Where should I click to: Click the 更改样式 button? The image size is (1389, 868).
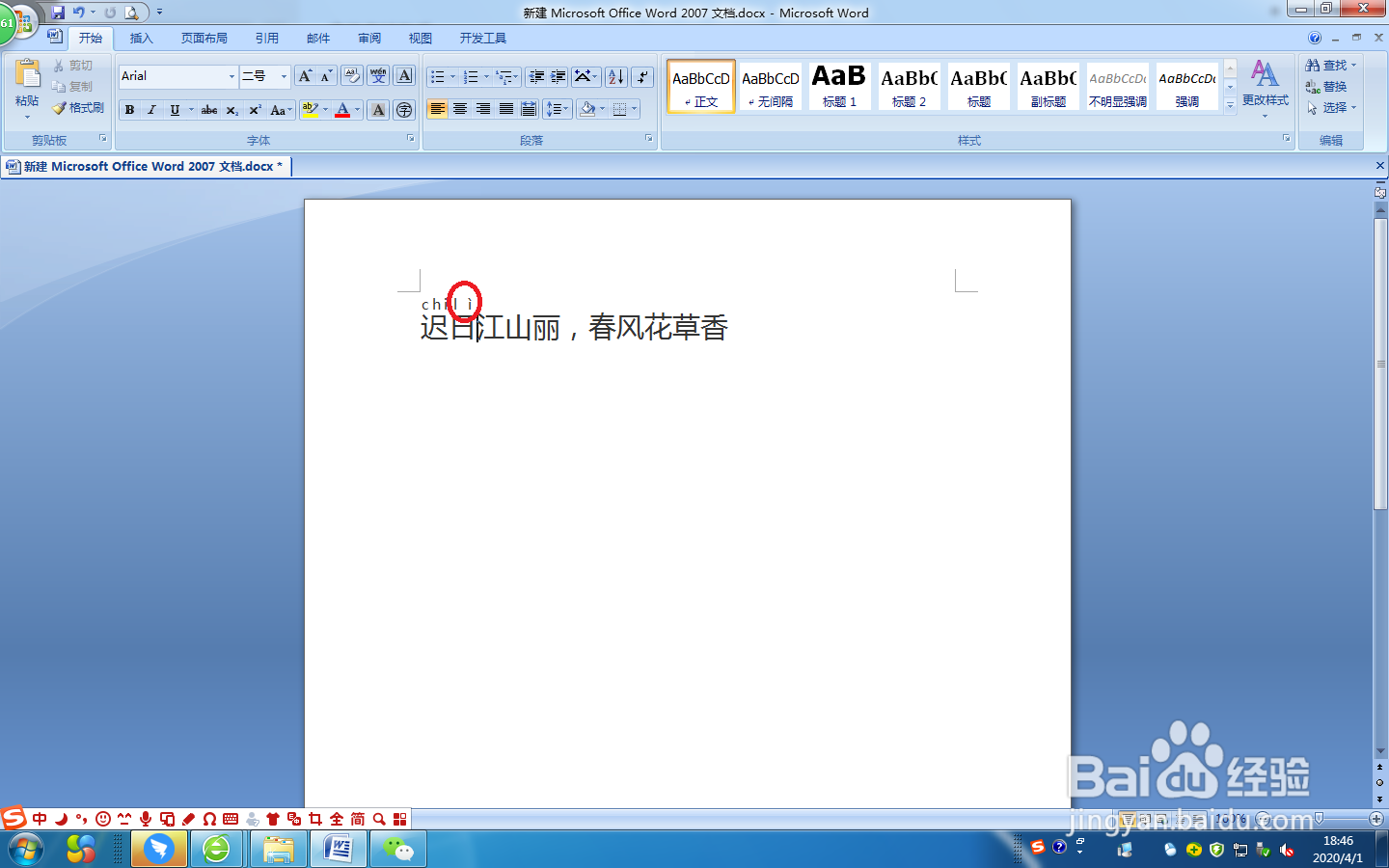(1265, 85)
